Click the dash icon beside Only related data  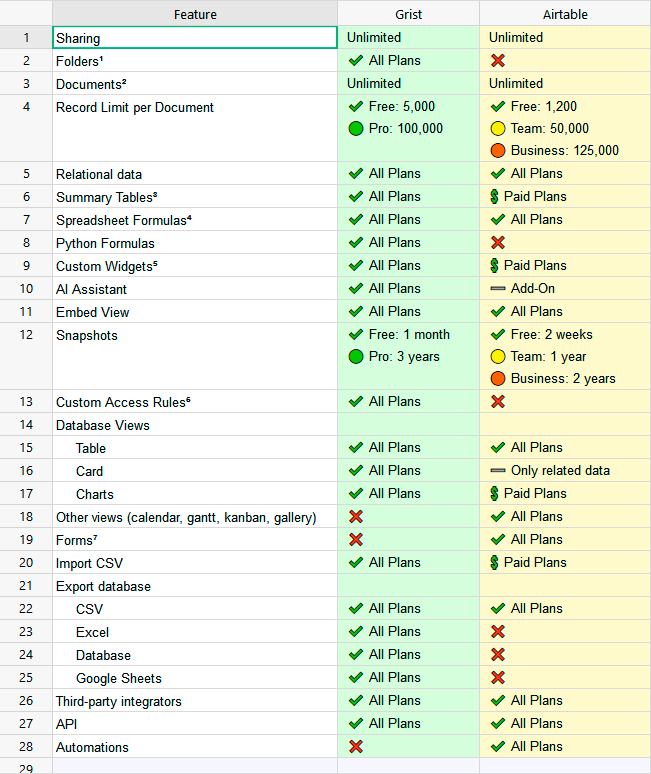tap(497, 471)
